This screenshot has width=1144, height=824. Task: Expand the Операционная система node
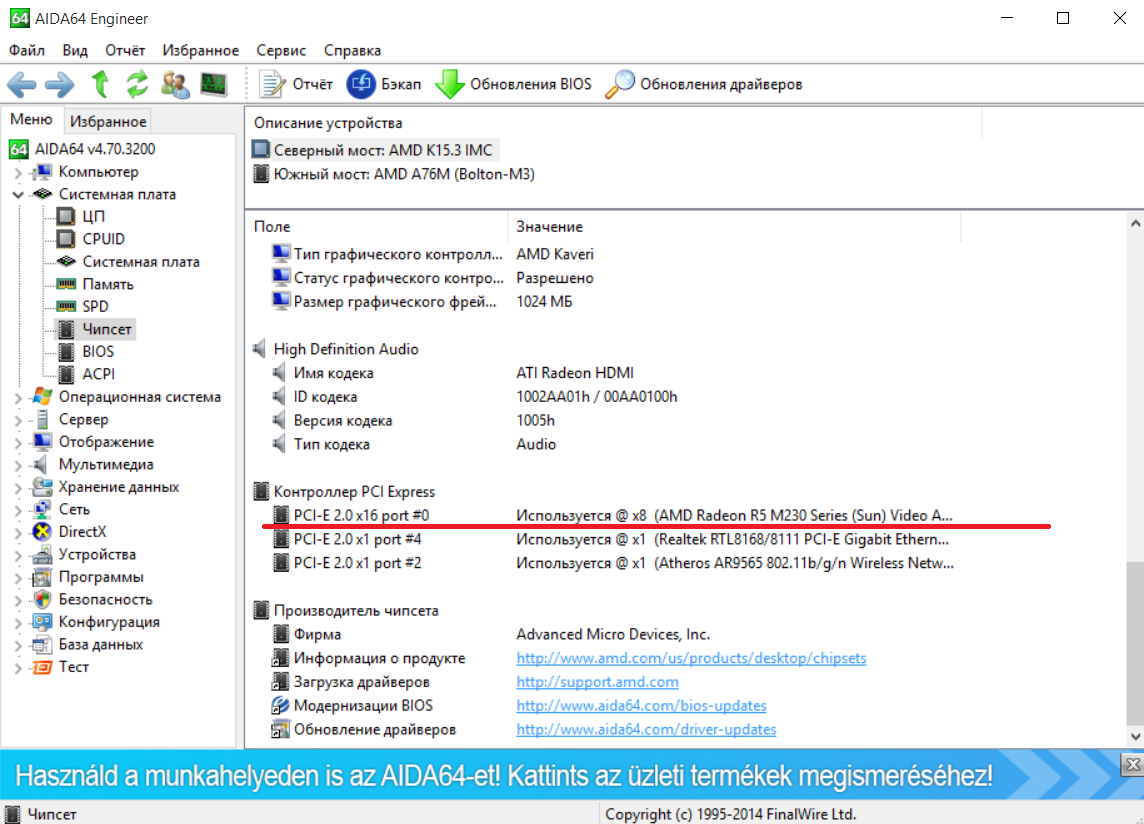coord(18,398)
